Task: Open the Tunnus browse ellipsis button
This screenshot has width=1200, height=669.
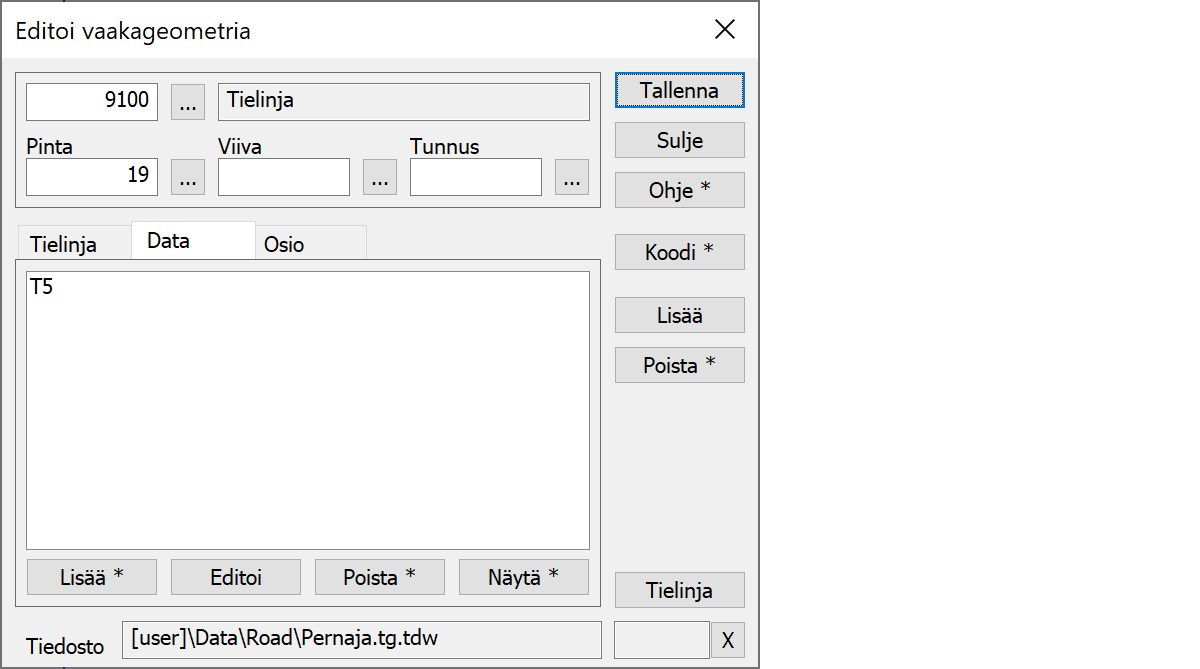Action: pos(571,177)
